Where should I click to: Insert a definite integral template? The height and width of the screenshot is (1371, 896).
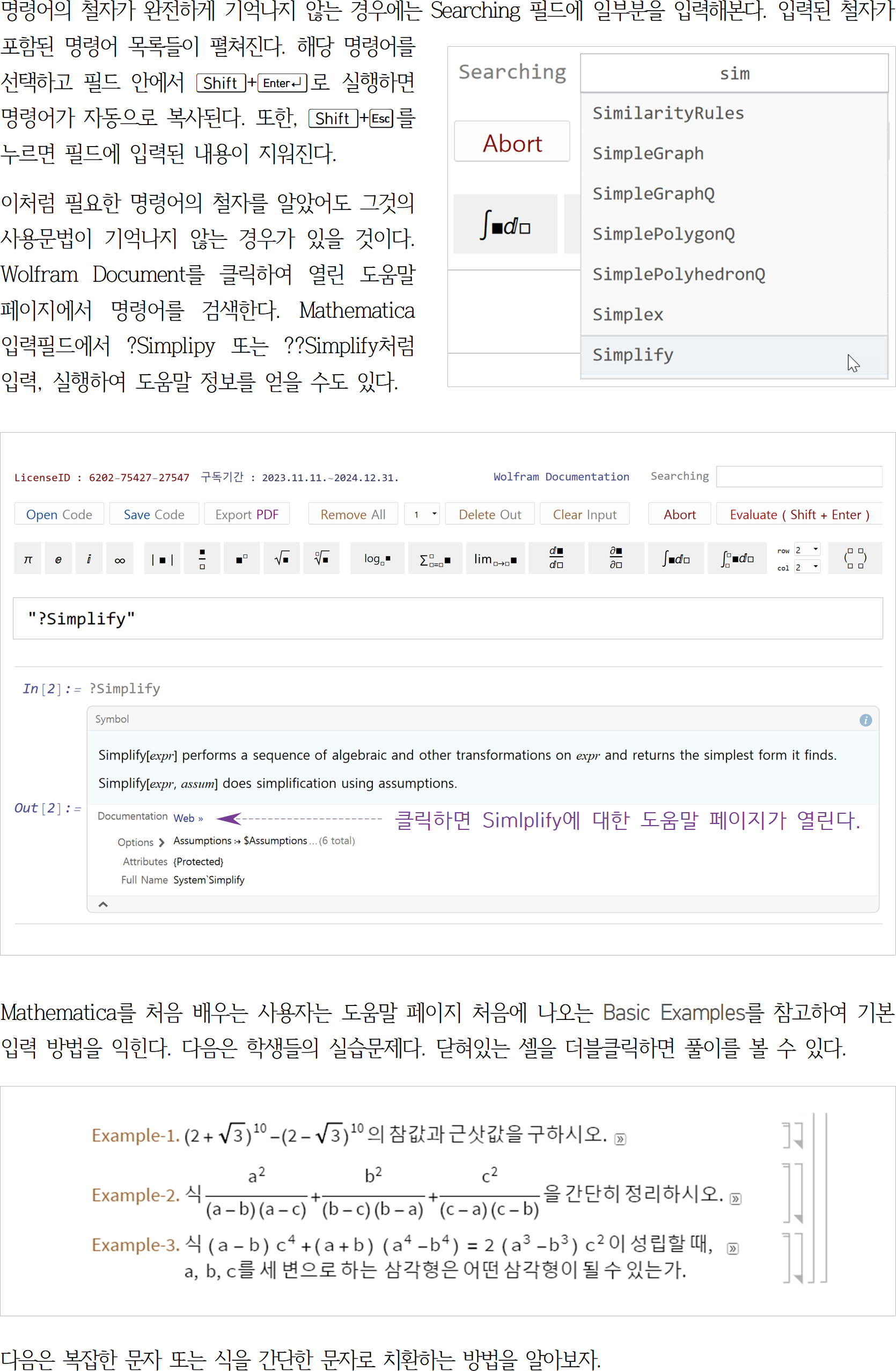pos(737,558)
